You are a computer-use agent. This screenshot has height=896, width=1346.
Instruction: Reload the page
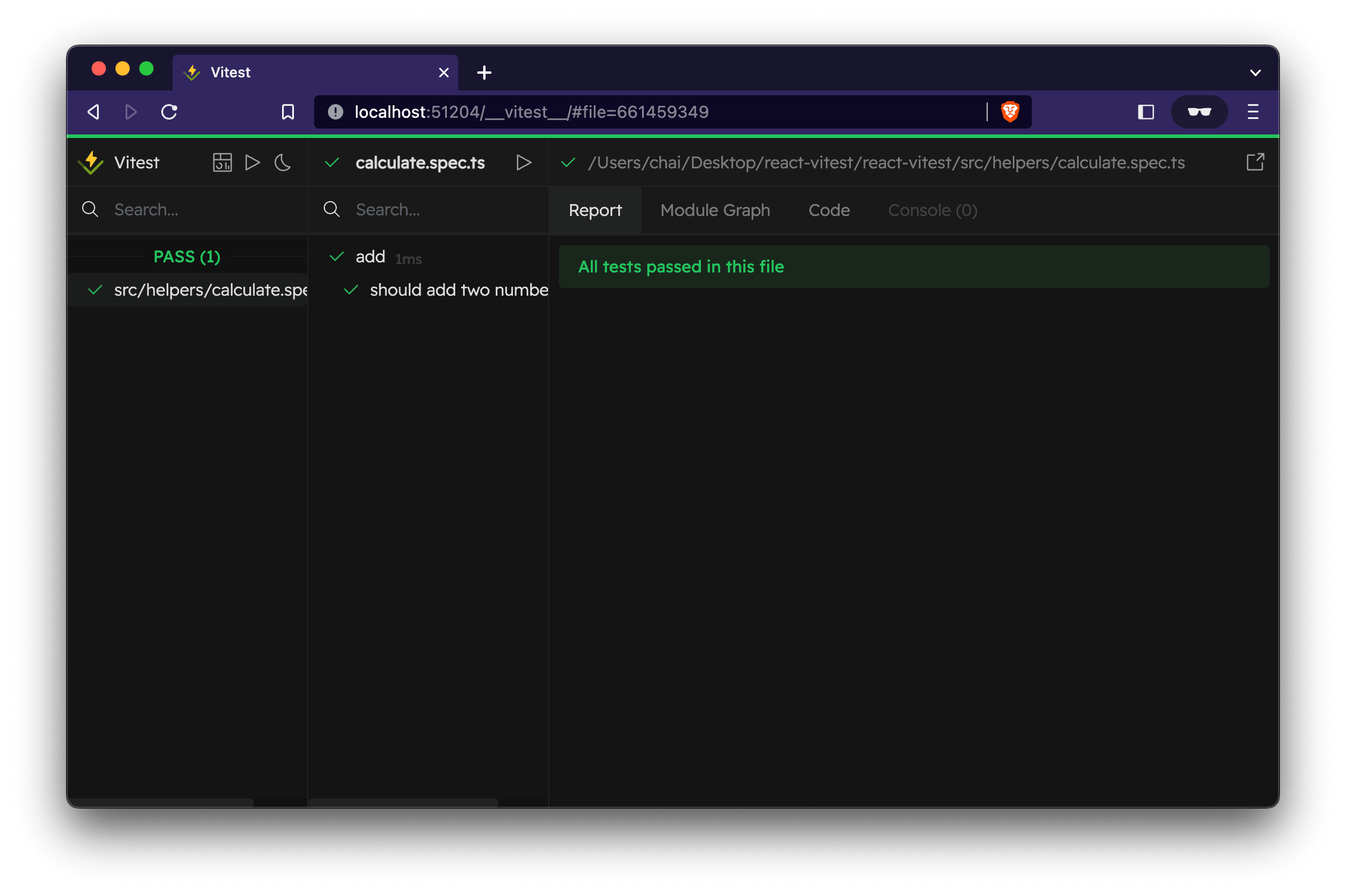pyautogui.click(x=169, y=112)
